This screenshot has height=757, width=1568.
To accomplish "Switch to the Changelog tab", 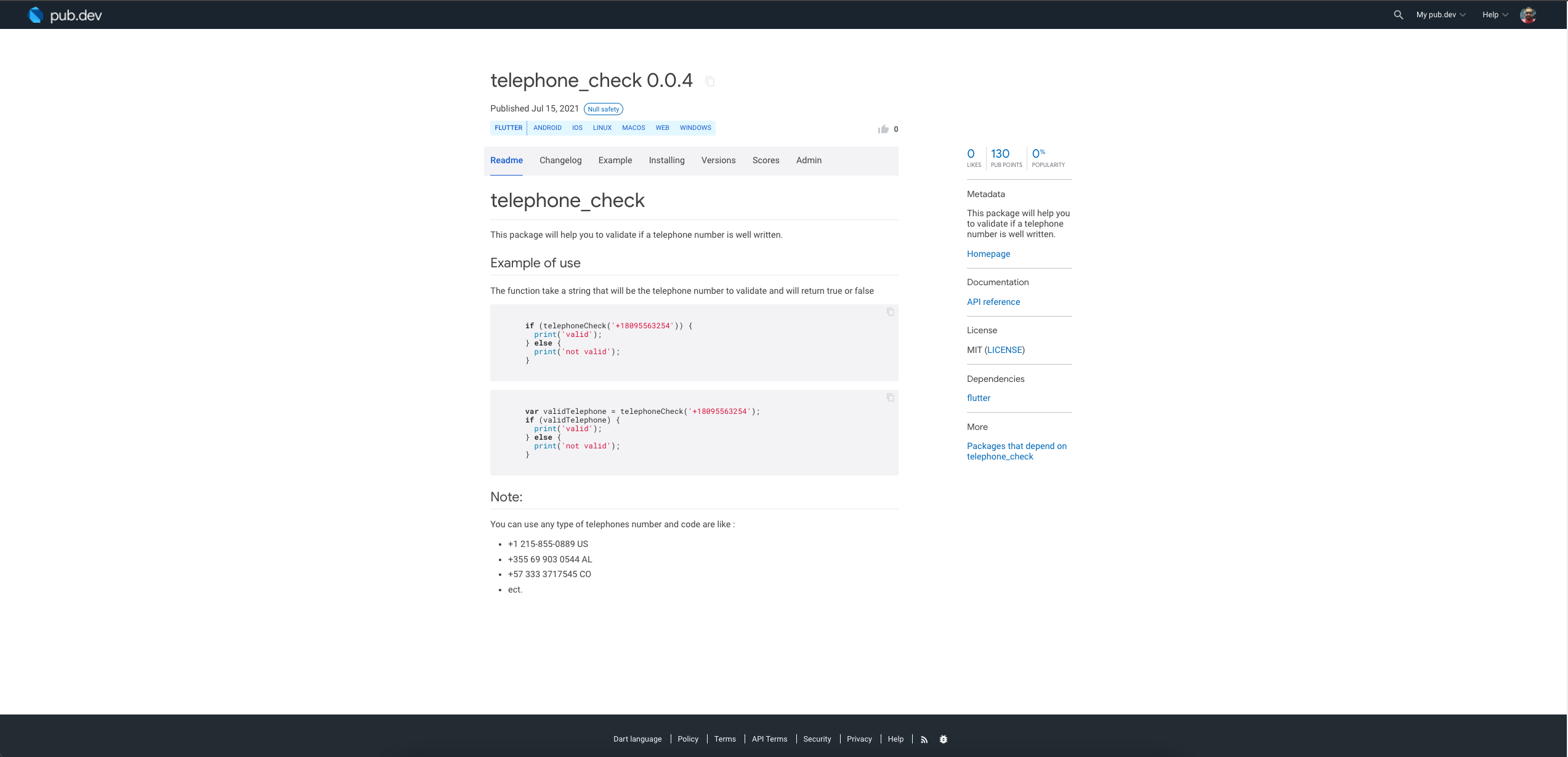I will click(x=560, y=160).
